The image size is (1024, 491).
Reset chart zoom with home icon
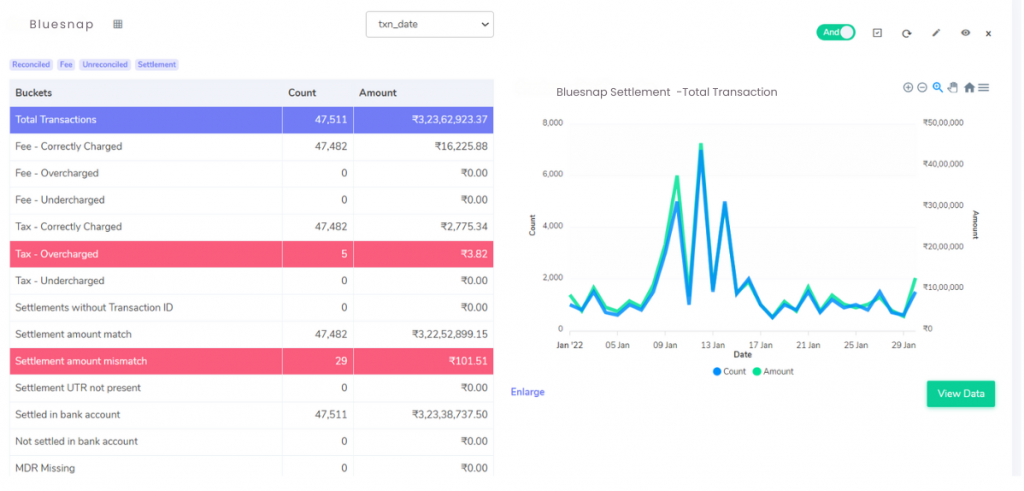pyautogui.click(x=969, y=87)
